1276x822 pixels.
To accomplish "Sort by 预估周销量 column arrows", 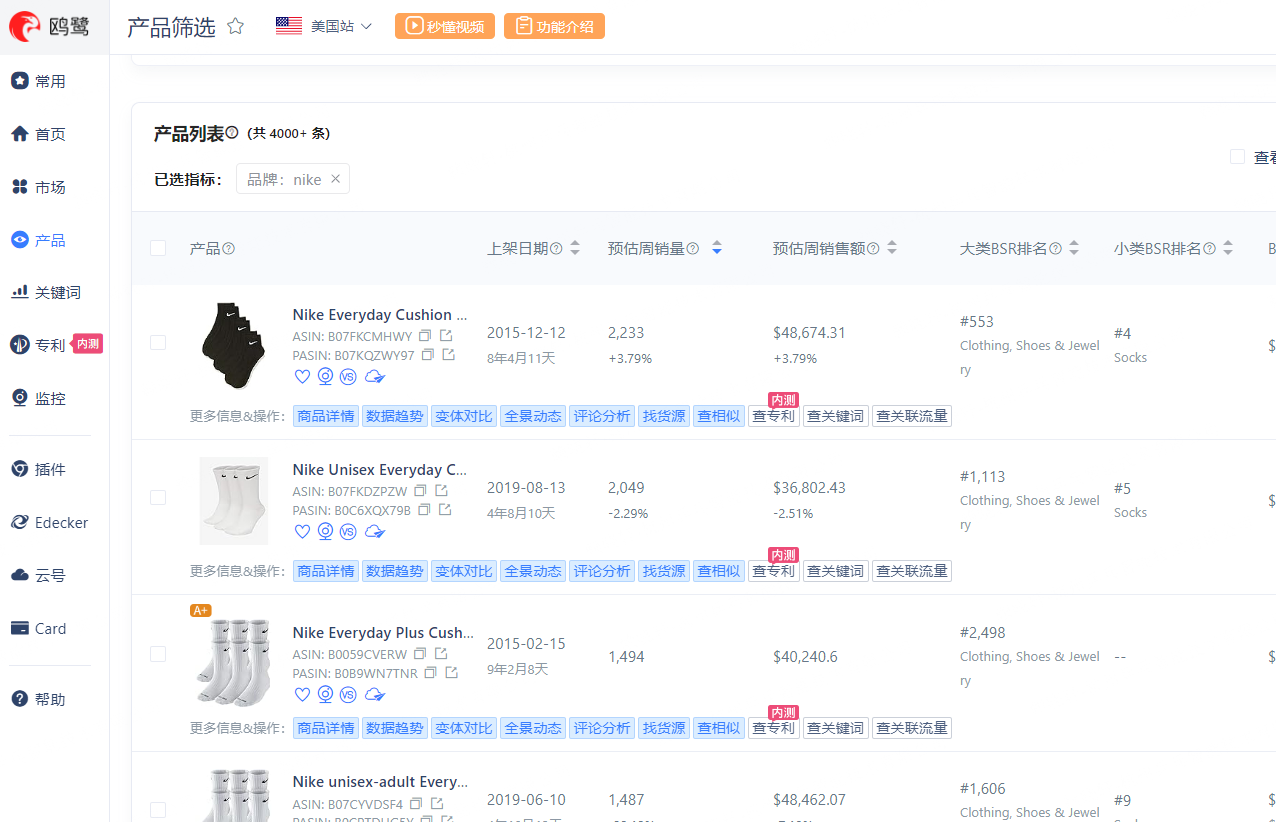I will tap(716, 248).
